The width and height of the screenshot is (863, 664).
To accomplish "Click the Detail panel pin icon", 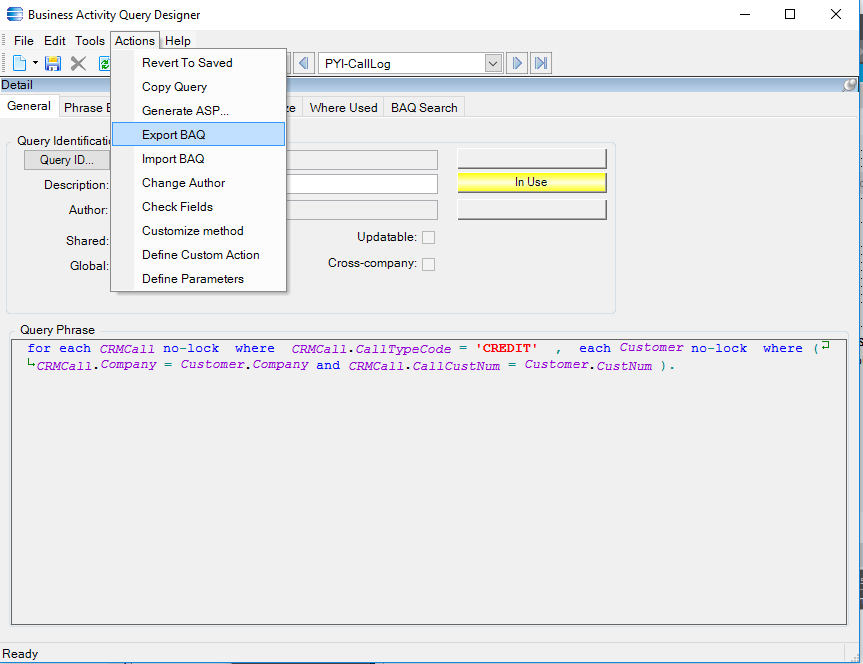I will point(850,86).
